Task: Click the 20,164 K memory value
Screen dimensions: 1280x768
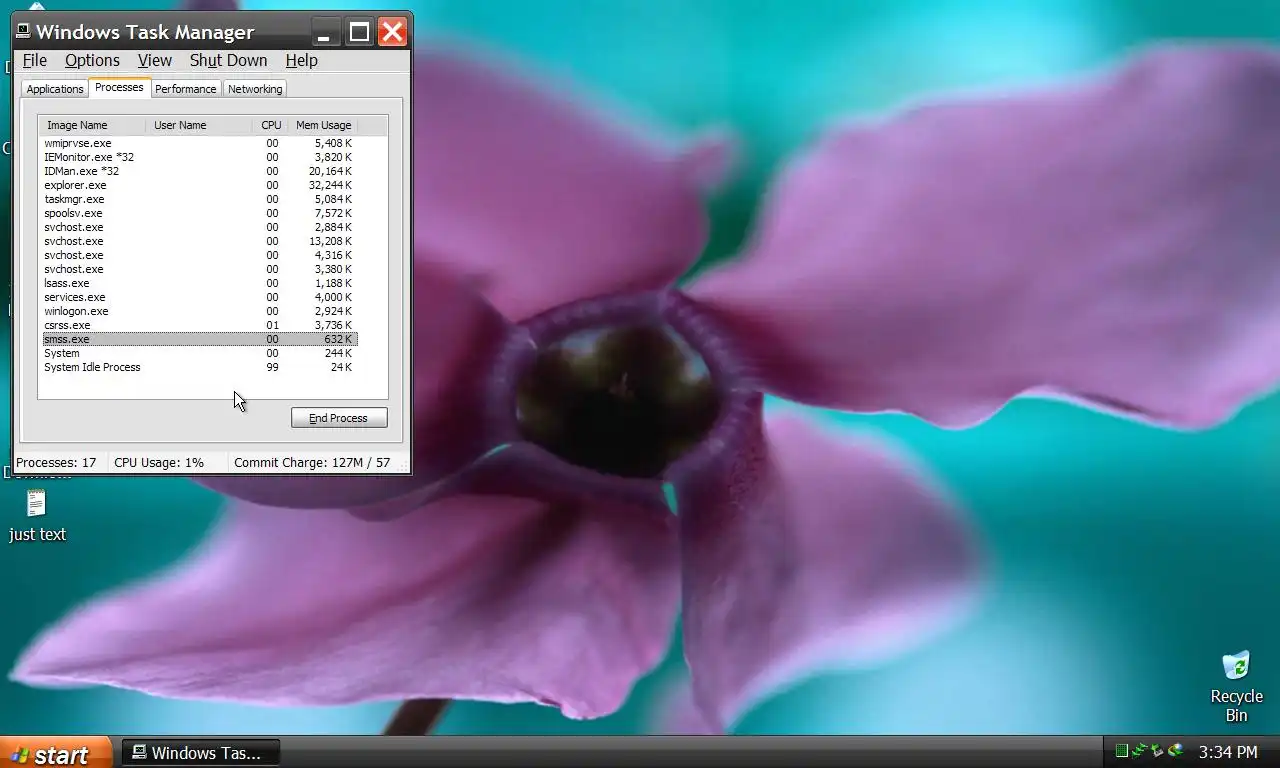Action: coord(330,171)
